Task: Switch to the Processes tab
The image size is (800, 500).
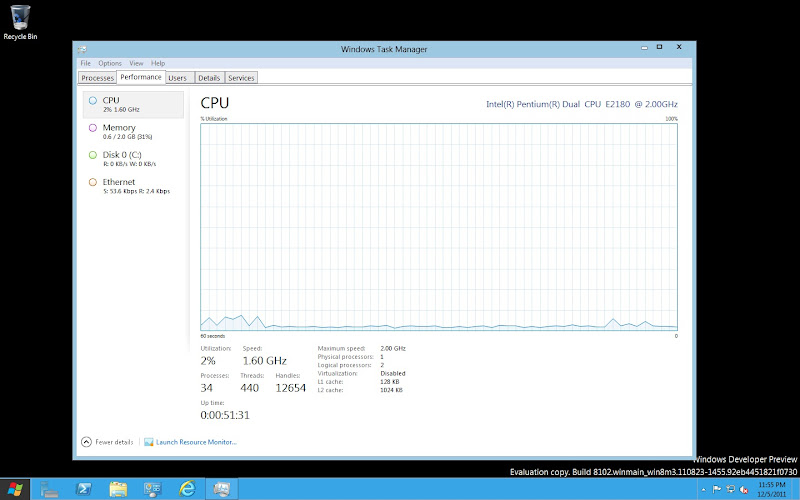Action: (97, 78)
